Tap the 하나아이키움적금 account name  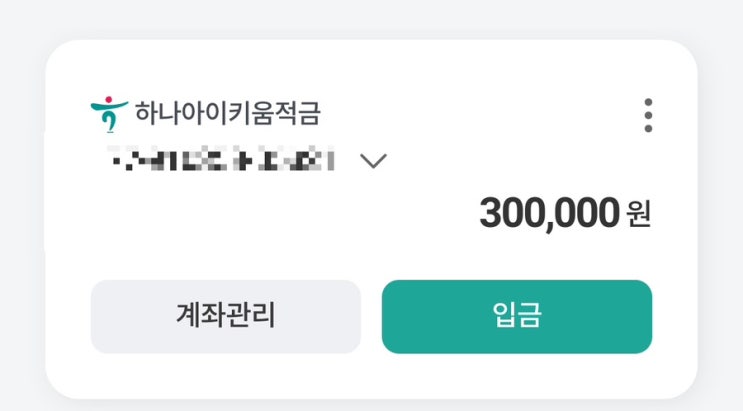[x=227, y=113]
